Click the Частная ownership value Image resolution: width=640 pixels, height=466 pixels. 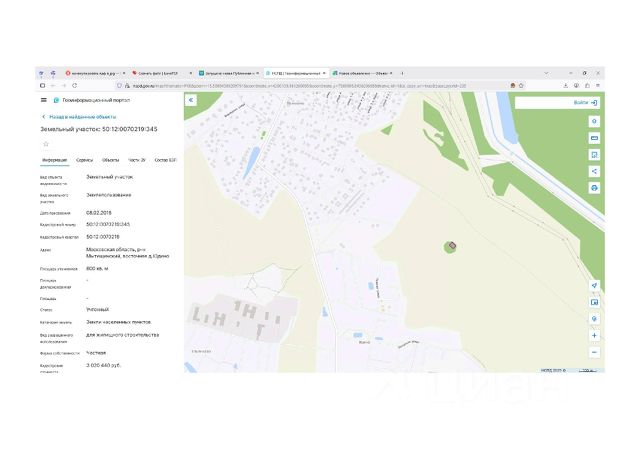click(96, 353)
